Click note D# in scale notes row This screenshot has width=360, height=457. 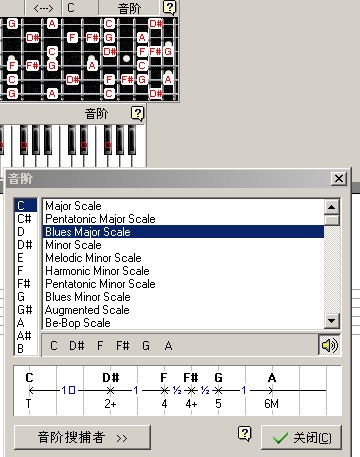[77, 346]
